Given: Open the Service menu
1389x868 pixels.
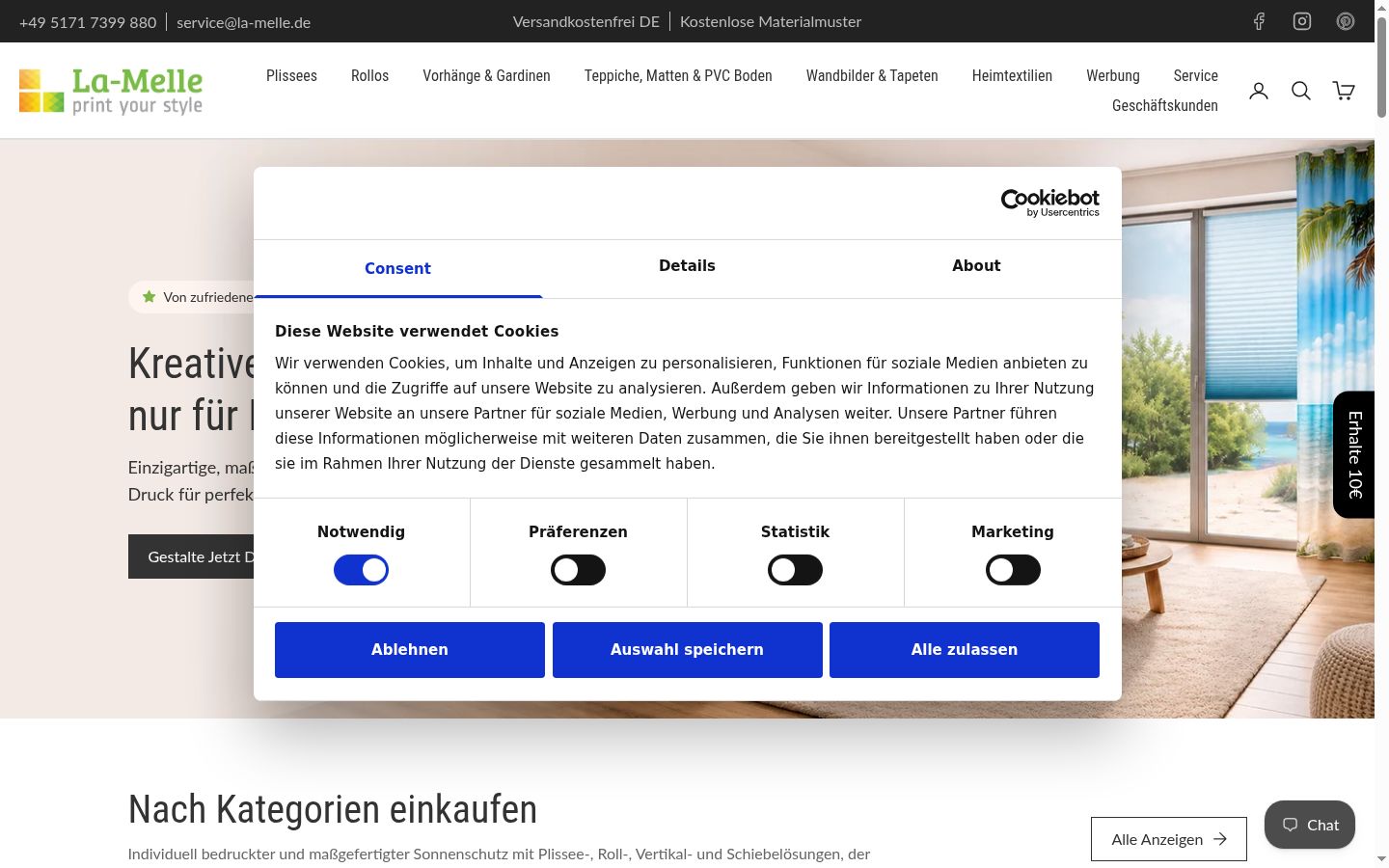Looking at the screenshot, I should click(1196, 75).
